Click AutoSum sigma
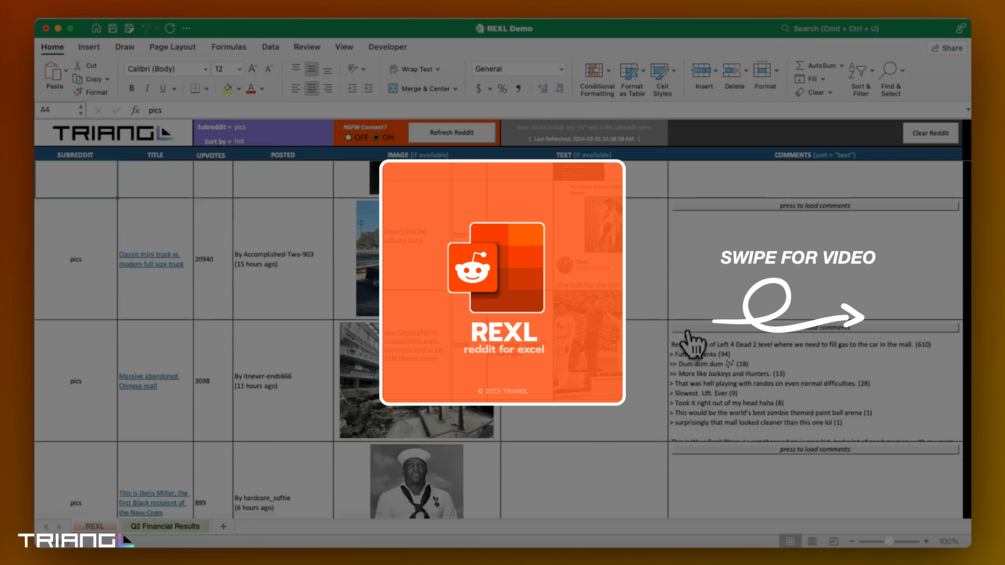The height and width of the screenshot is (565, 1005). pos(800,65)
